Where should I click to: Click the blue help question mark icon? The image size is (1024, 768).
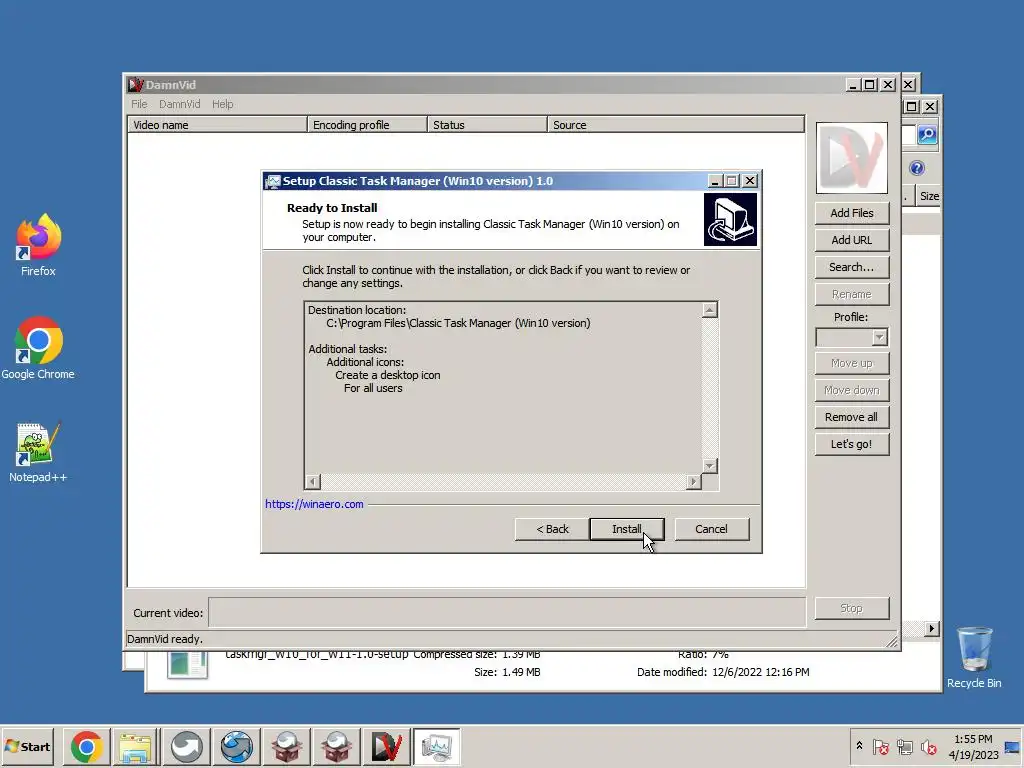point(917,168)
